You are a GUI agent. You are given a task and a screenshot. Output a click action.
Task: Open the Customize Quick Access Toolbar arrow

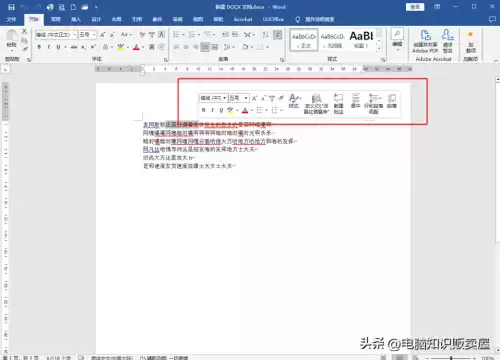tap(96, 7)
